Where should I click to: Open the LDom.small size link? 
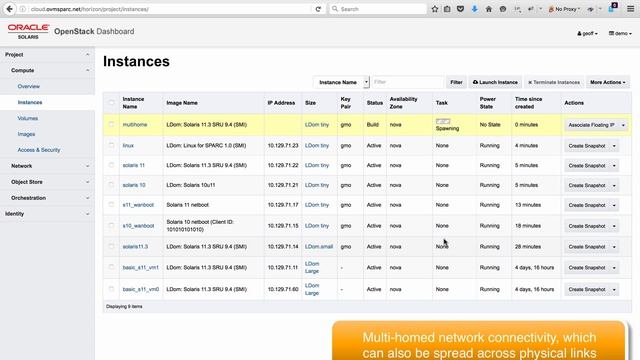click(319, 247)
